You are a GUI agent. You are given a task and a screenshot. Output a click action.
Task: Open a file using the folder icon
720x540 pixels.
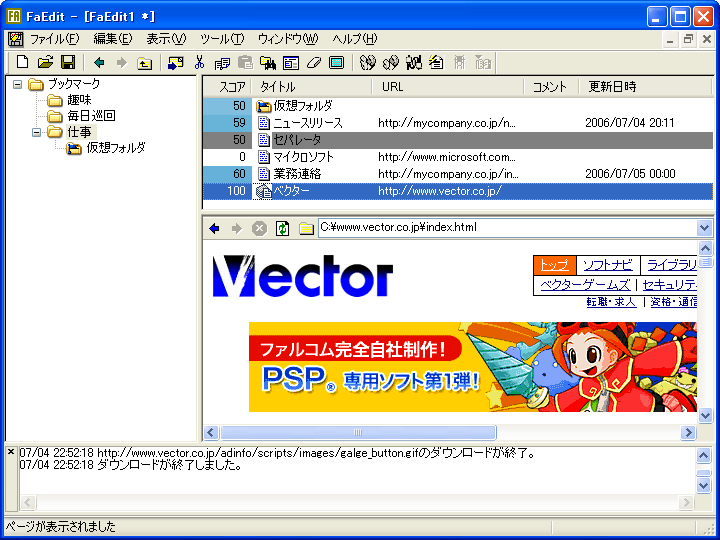(45, 62)
